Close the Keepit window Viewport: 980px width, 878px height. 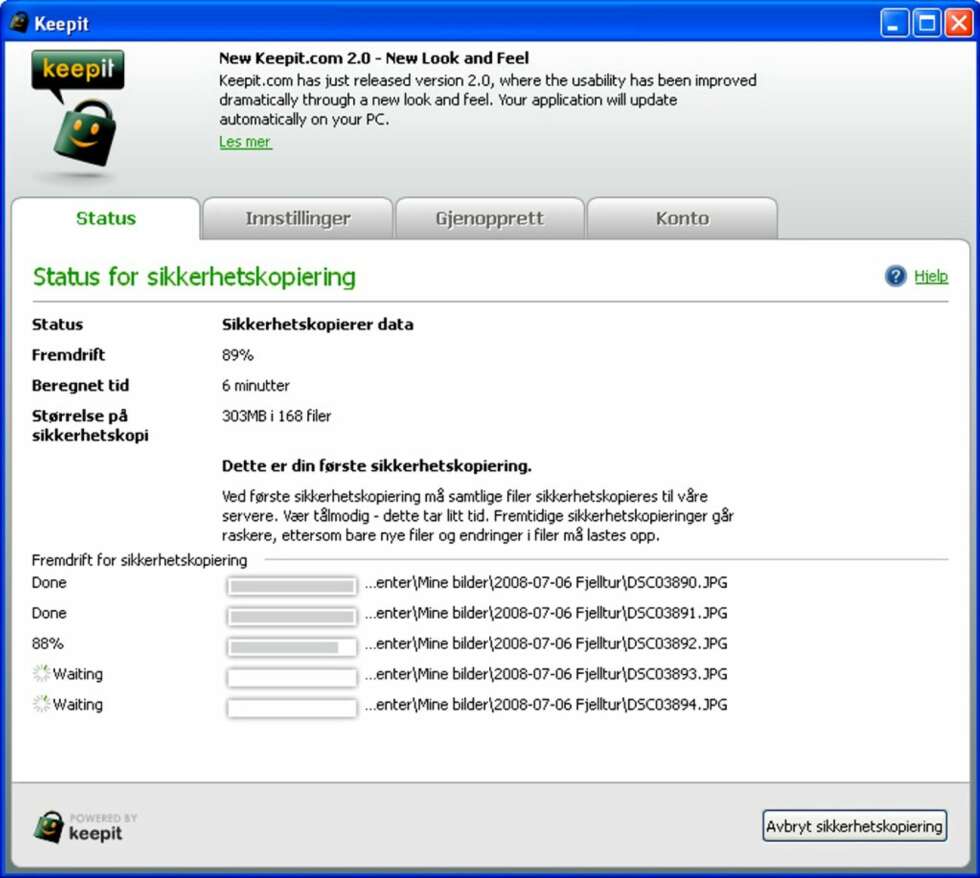[958, 24]
